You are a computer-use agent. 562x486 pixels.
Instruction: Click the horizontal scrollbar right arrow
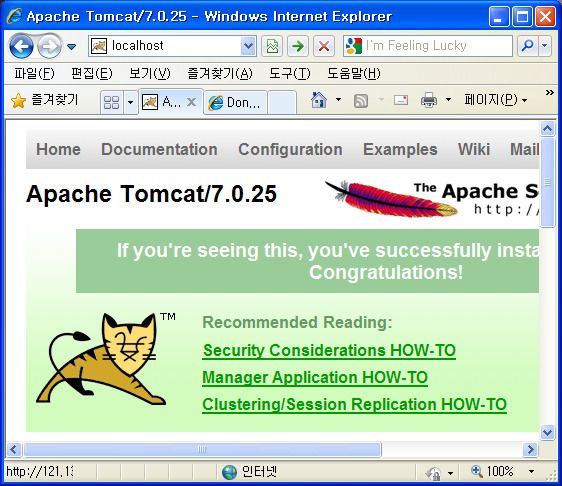[x=530, y=449]
